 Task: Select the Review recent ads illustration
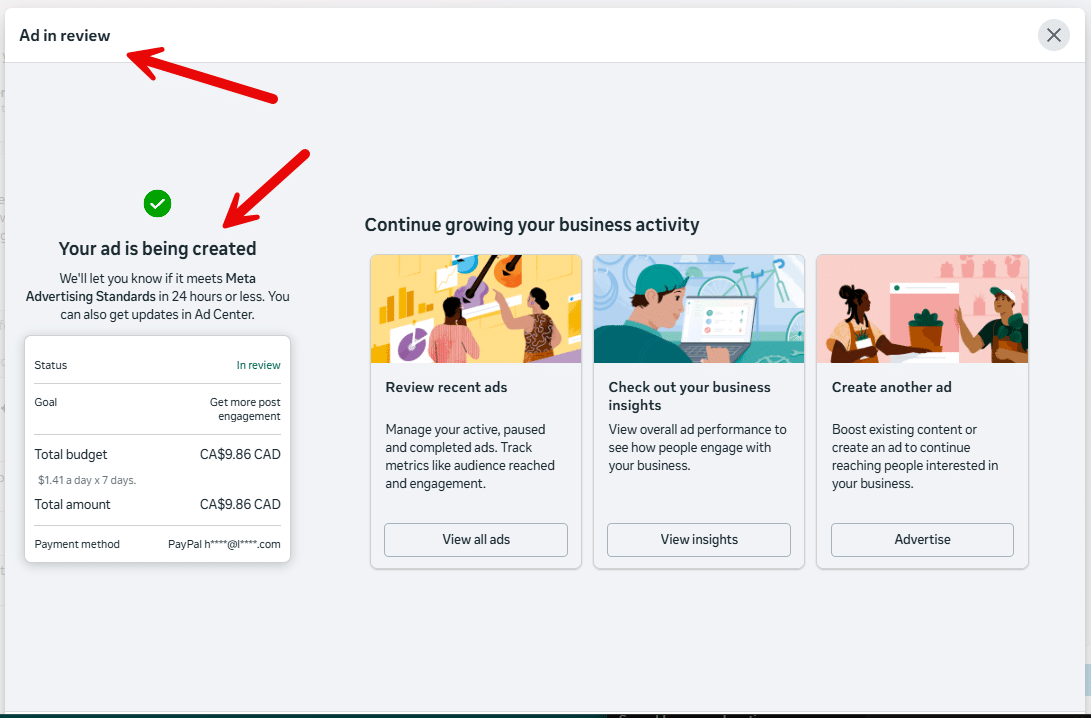pyautogui.click(x=476, y=309)
